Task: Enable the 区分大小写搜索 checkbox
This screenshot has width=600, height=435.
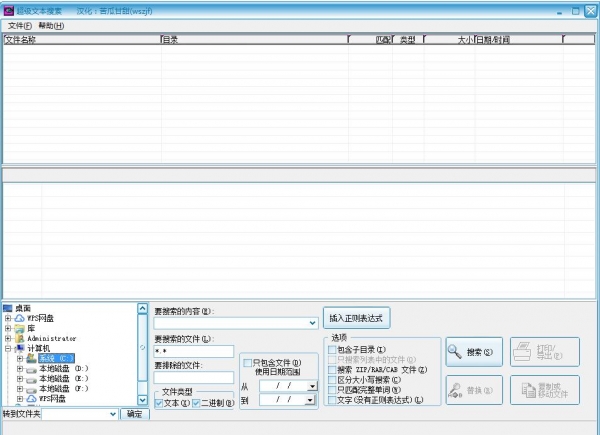Action: [332, 380]
